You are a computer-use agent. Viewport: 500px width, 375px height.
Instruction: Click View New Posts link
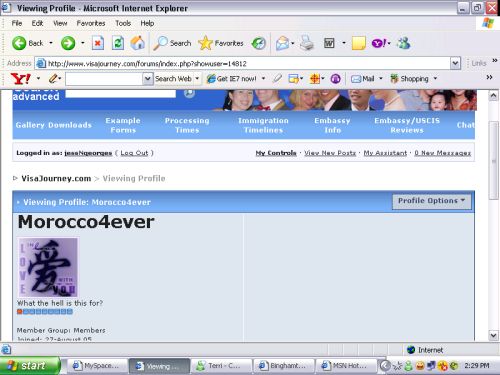(330, 153)
